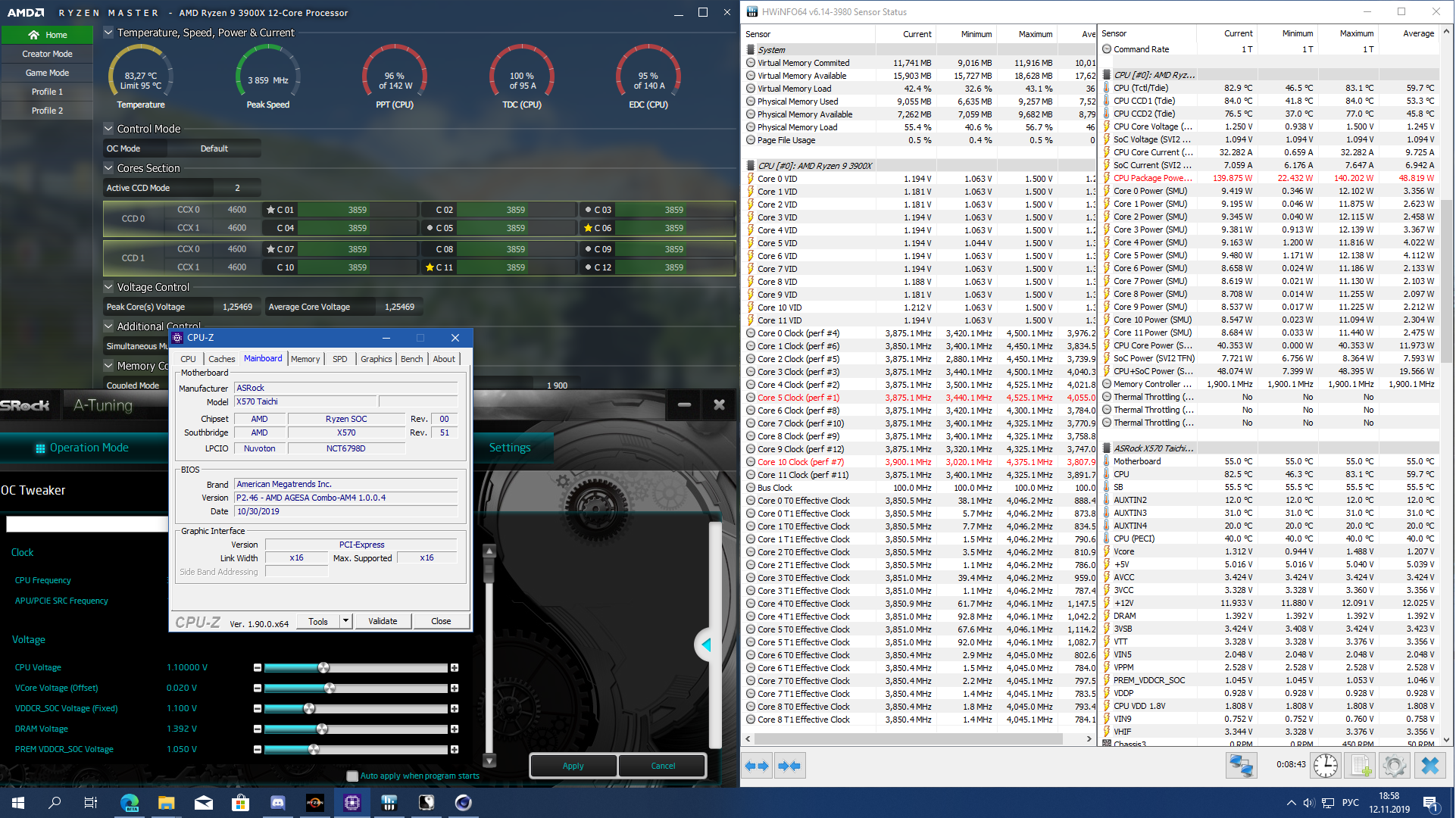Increase DRAM Voltage with plus stepper

(455, 729)
